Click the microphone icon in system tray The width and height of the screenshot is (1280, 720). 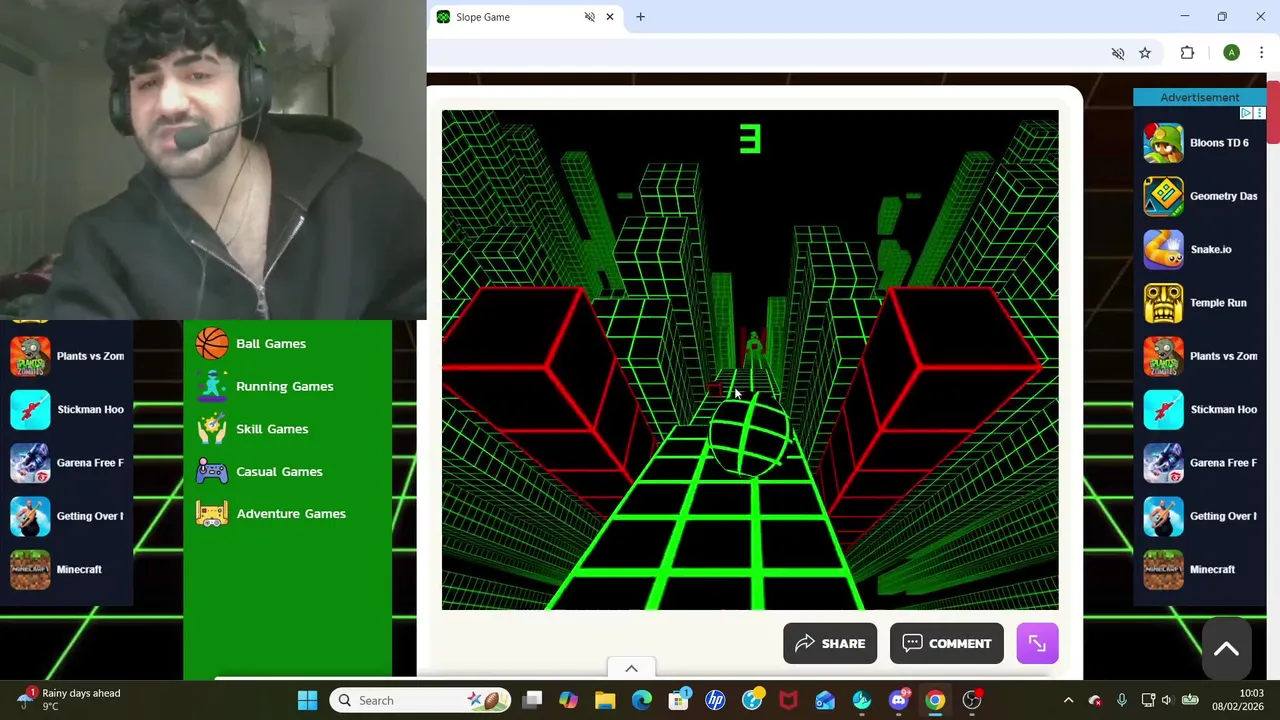point(1122,700)
